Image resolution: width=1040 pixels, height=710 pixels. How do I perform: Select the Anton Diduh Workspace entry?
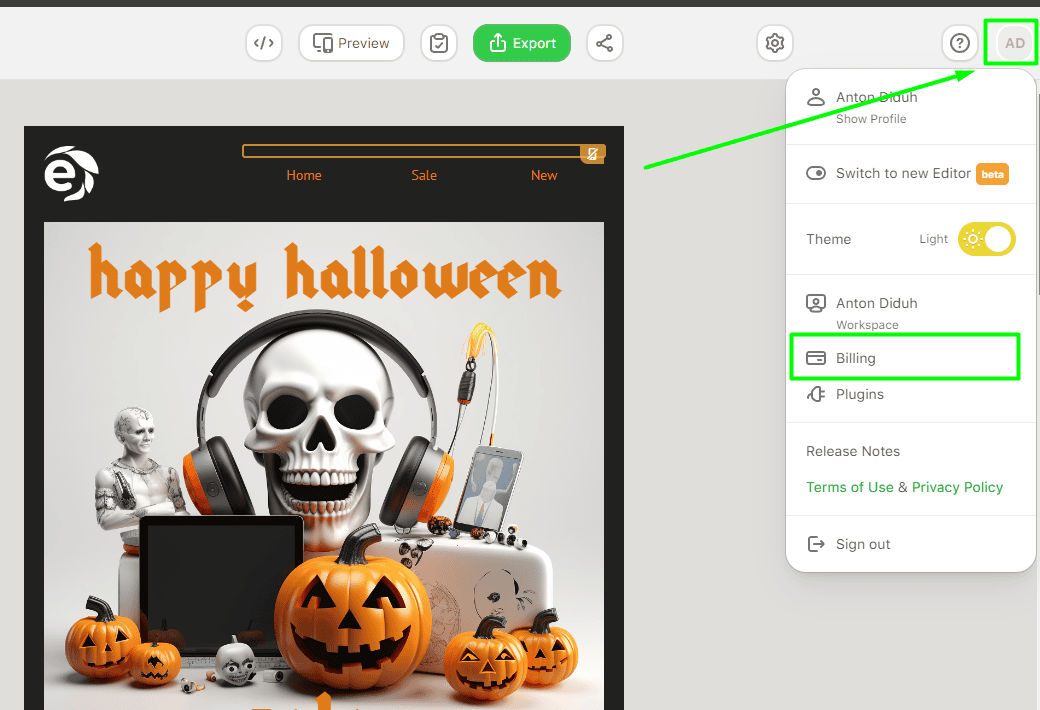point(874,312)
